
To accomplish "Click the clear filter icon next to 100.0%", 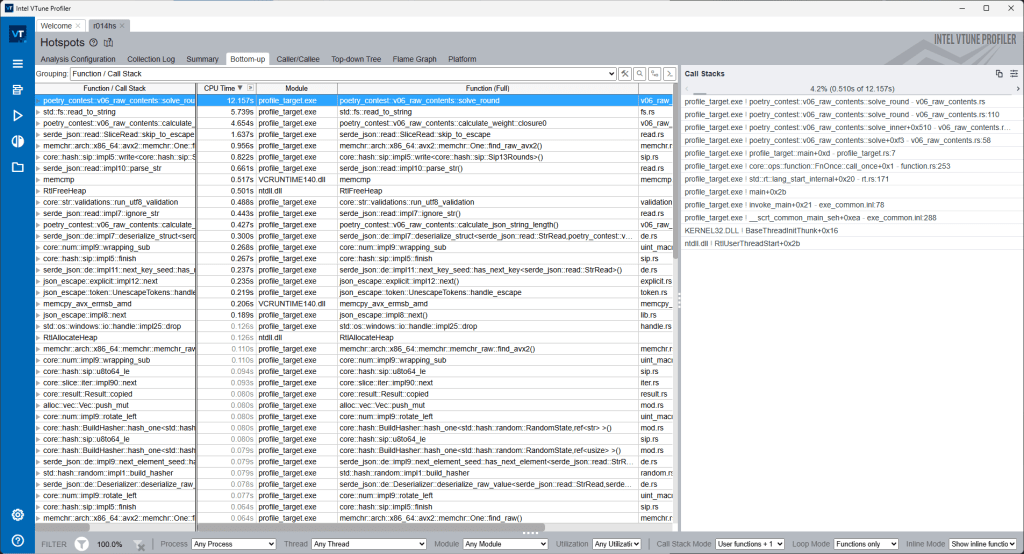I will point(140,544).
